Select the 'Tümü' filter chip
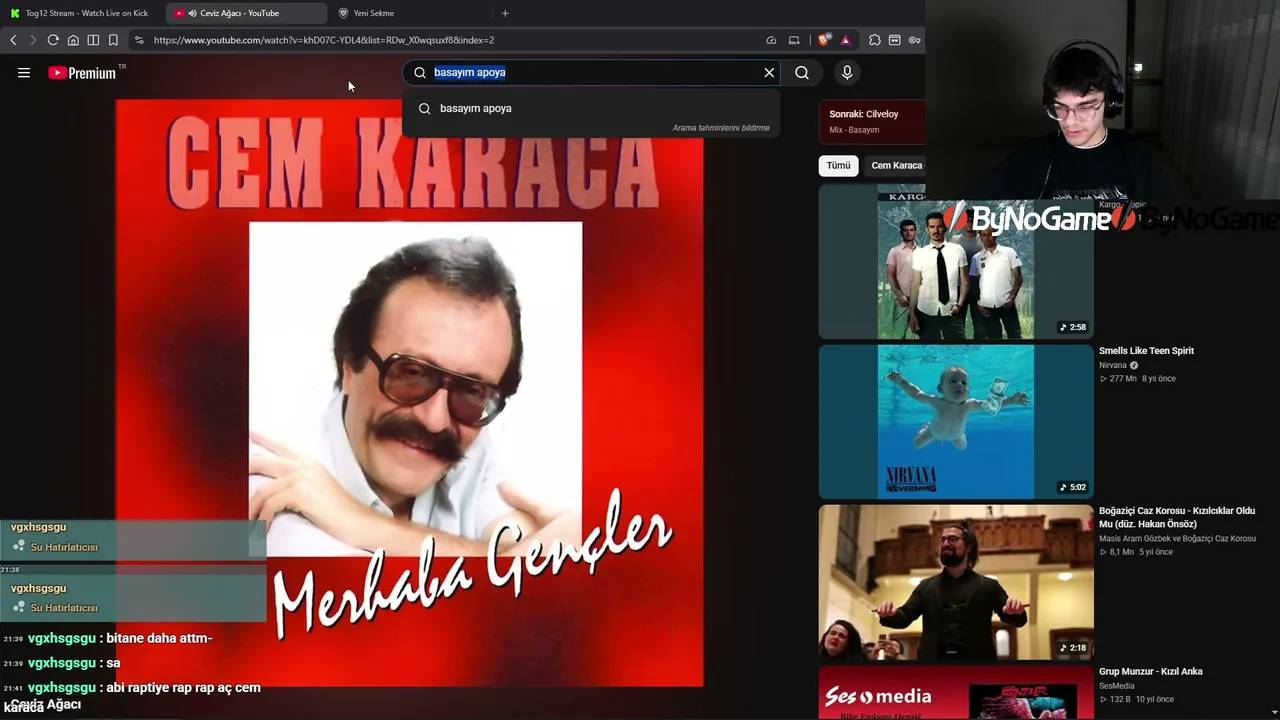Viewport: 1280px width, 720px height. (838, 165)
